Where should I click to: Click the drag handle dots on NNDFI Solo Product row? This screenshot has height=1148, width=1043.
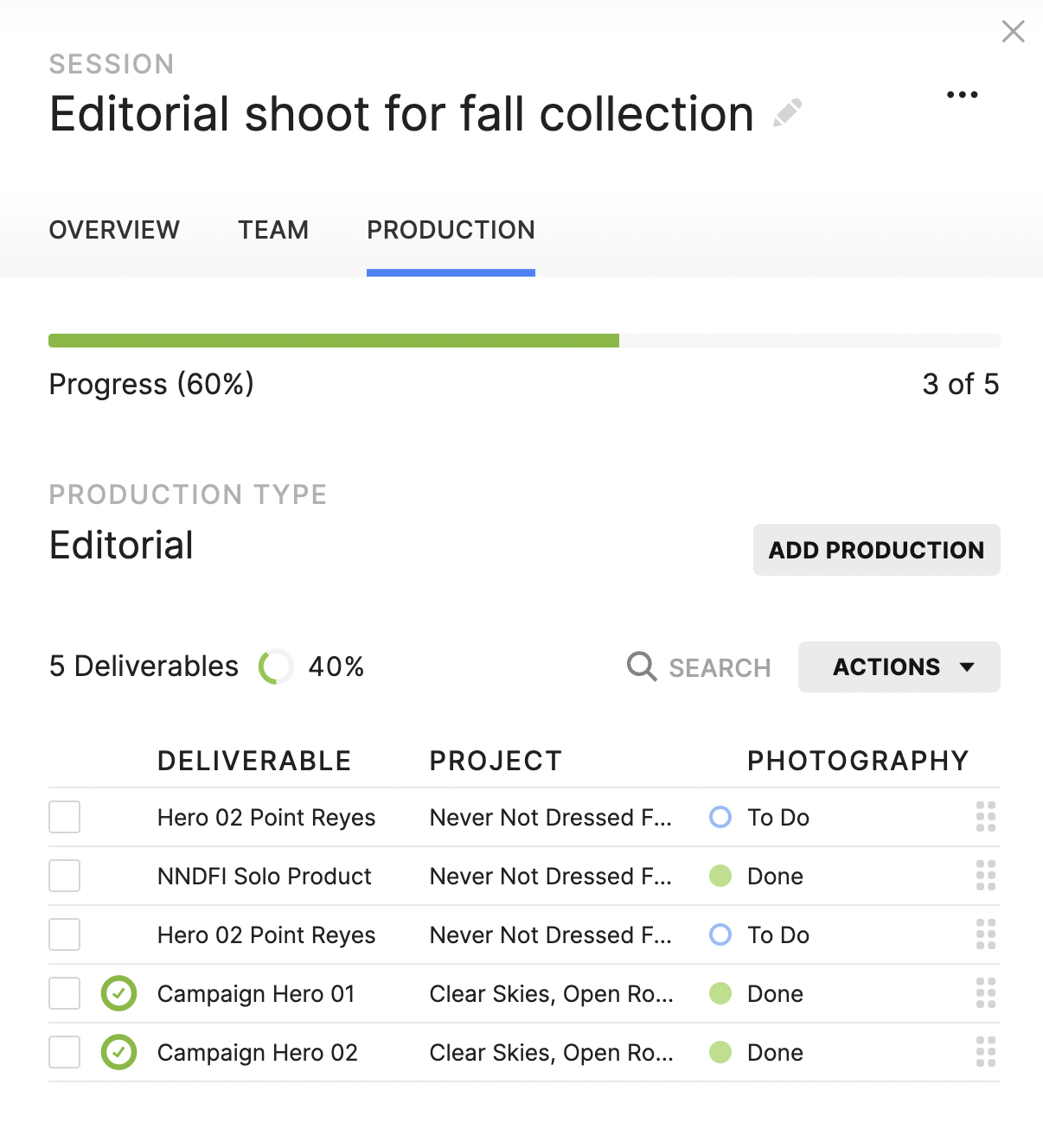point(985,876)
